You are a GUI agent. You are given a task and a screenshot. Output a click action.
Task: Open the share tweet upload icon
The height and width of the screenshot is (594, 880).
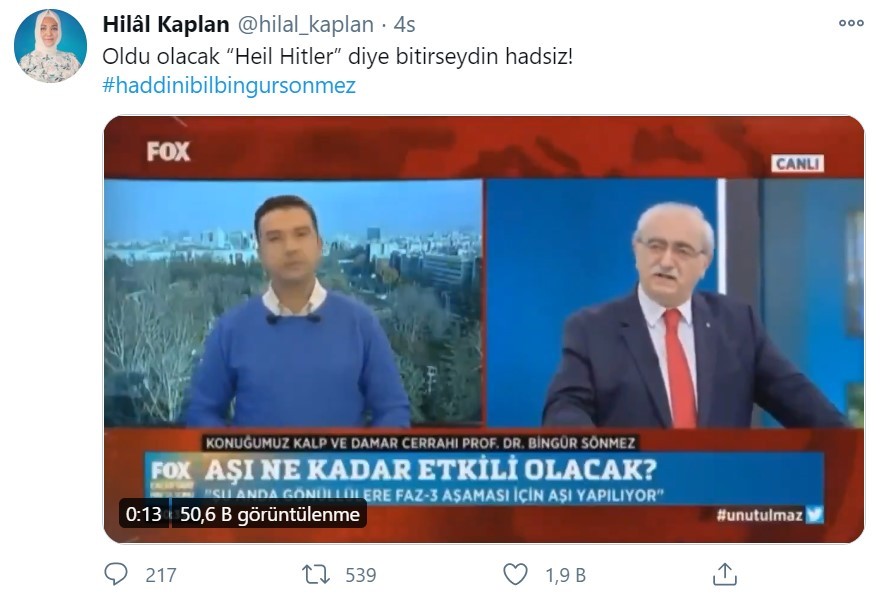pos(725,574)
